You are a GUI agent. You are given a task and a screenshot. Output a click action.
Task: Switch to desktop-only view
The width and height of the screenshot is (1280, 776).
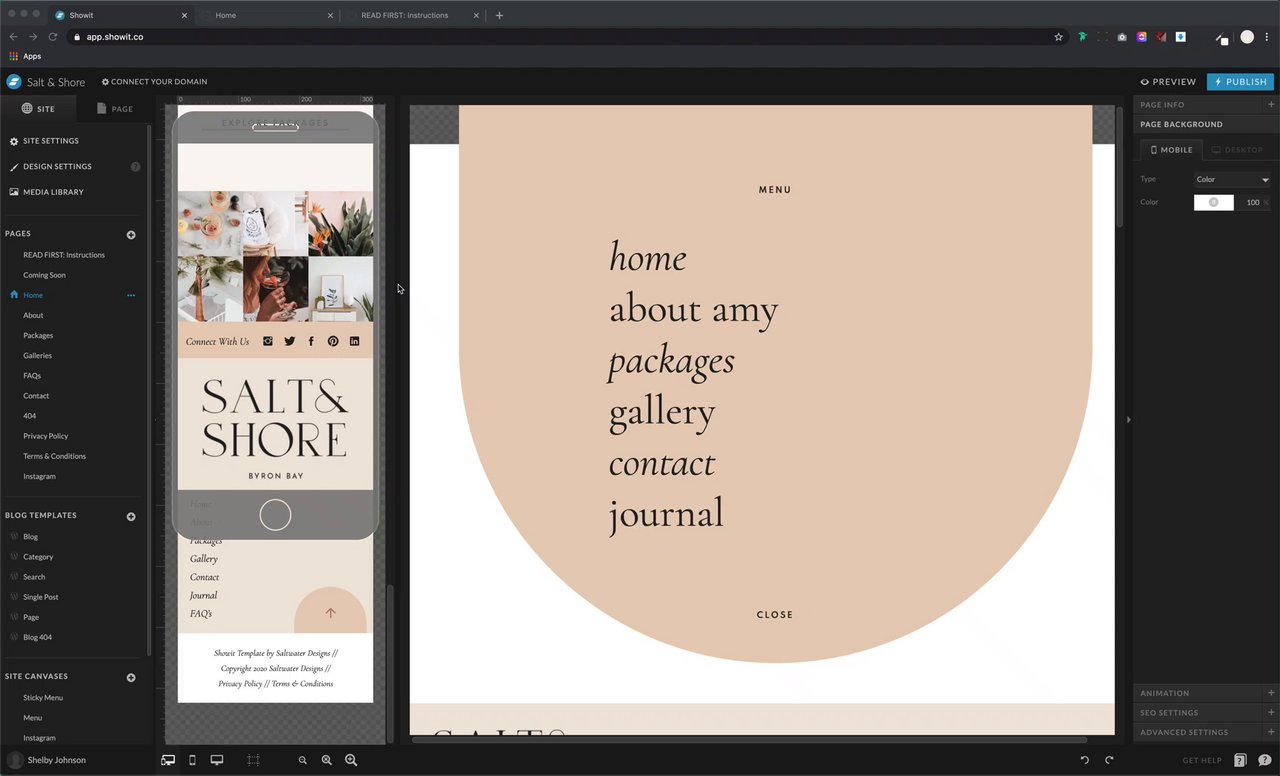pos(216,761)
